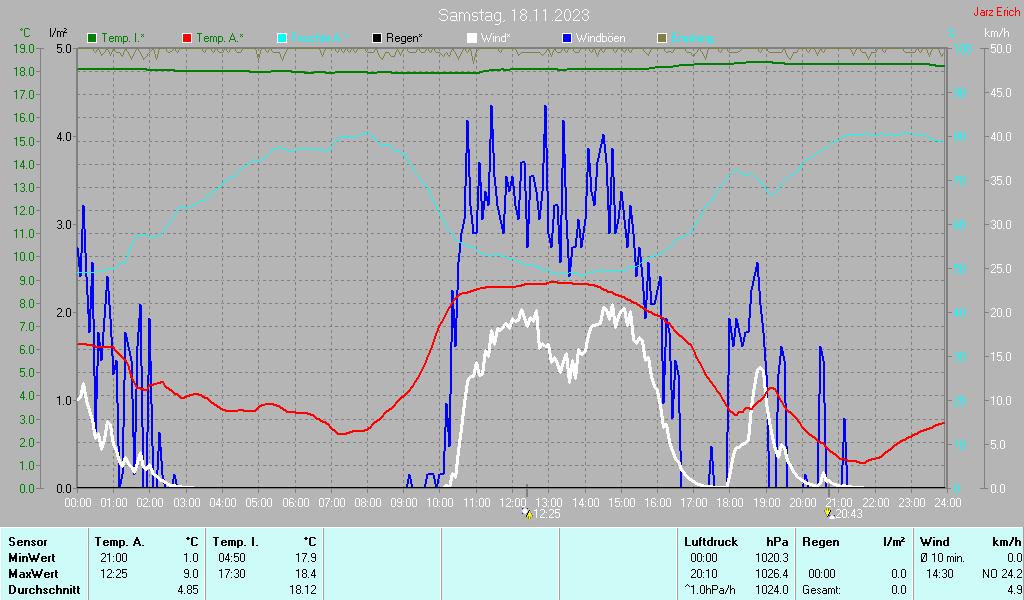Image resolution: width=1024 pixels, height=600 pixels.
Task: Click the cyan Feuchte A. legend swatch
Action: 282,39
